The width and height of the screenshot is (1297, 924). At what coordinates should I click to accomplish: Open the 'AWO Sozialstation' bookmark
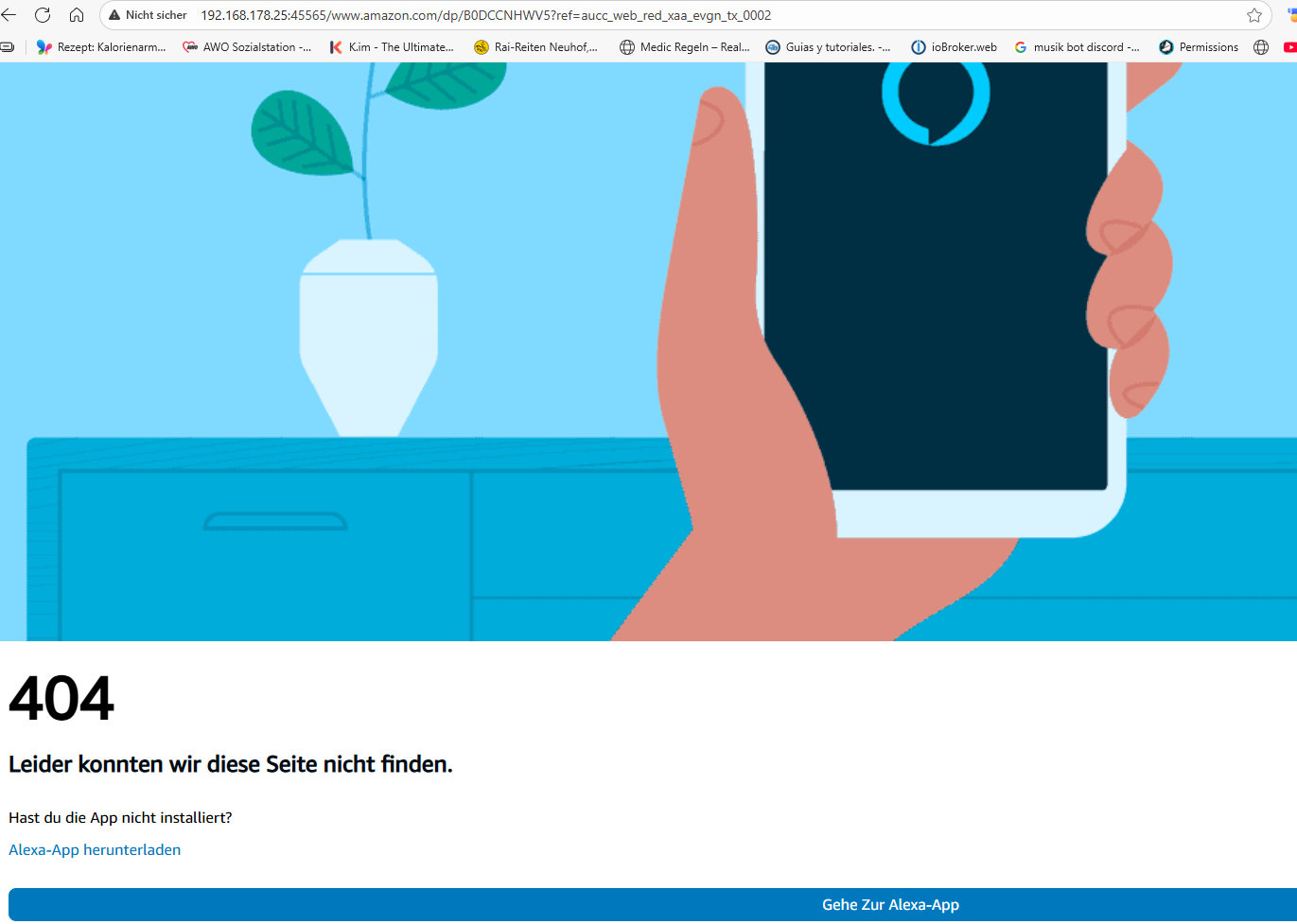247,47
